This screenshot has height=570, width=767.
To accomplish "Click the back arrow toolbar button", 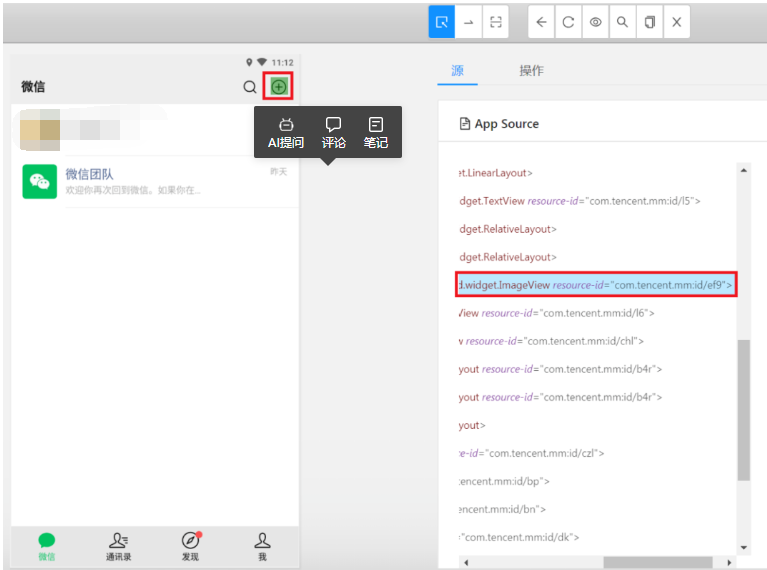I will pos(541,22).
